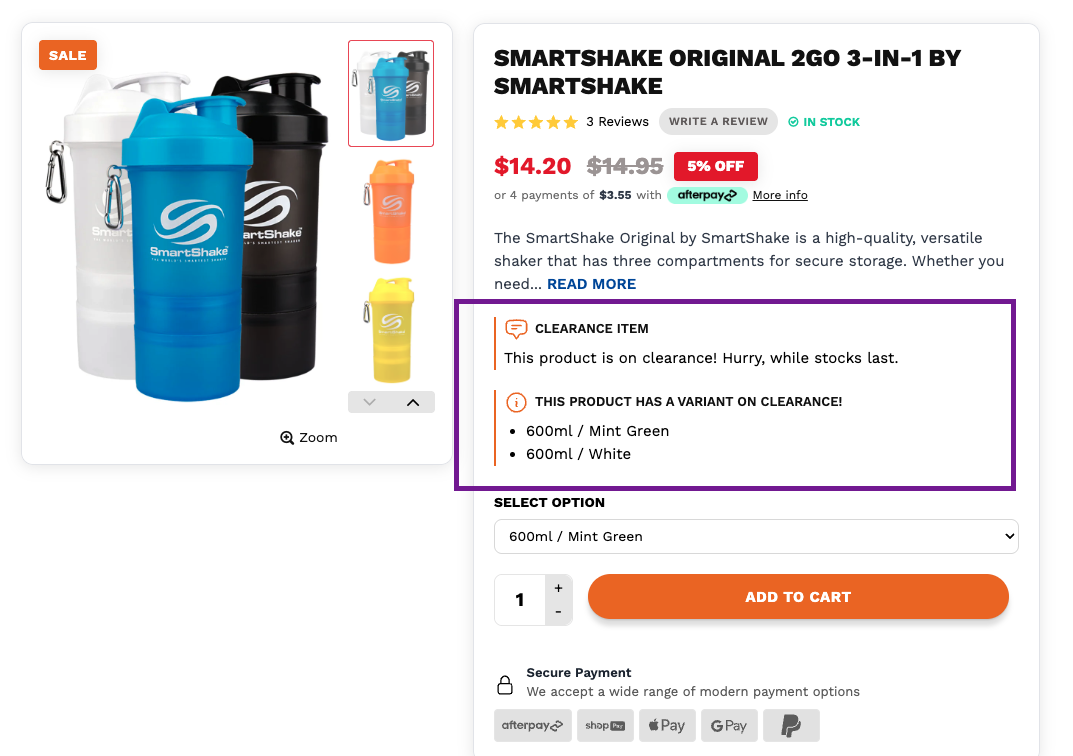Click the Google Pay payment icon
1073x756 pixels.
tap(729, 725)
